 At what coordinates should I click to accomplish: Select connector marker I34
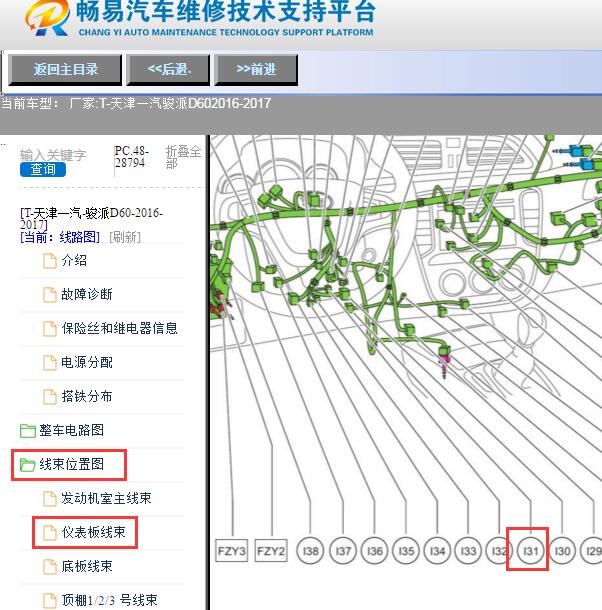click(437, 551)
